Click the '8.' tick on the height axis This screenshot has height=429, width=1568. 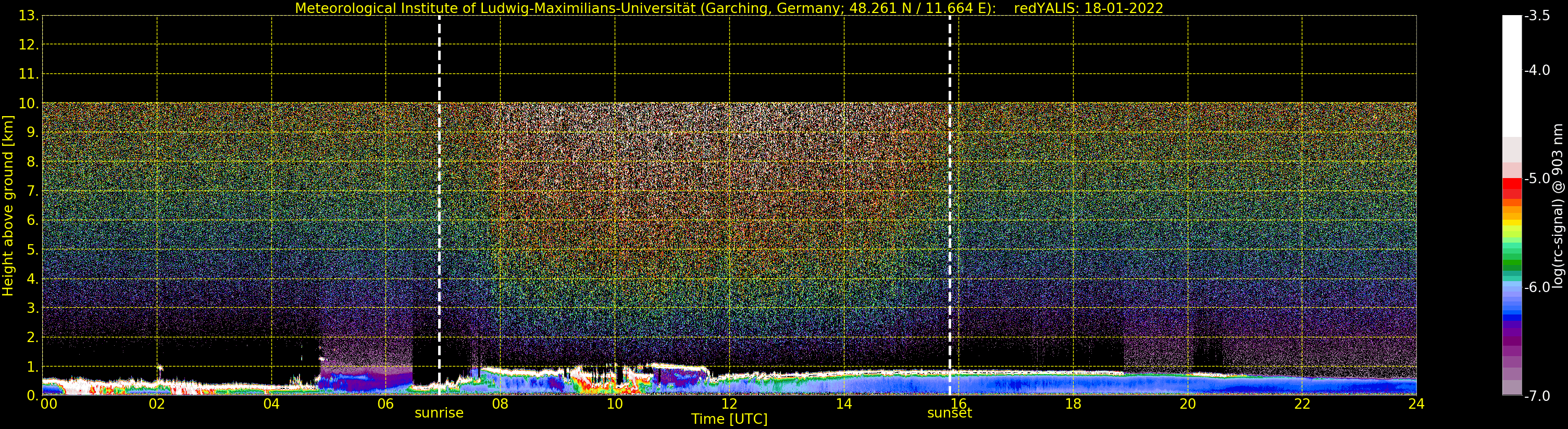32,162
